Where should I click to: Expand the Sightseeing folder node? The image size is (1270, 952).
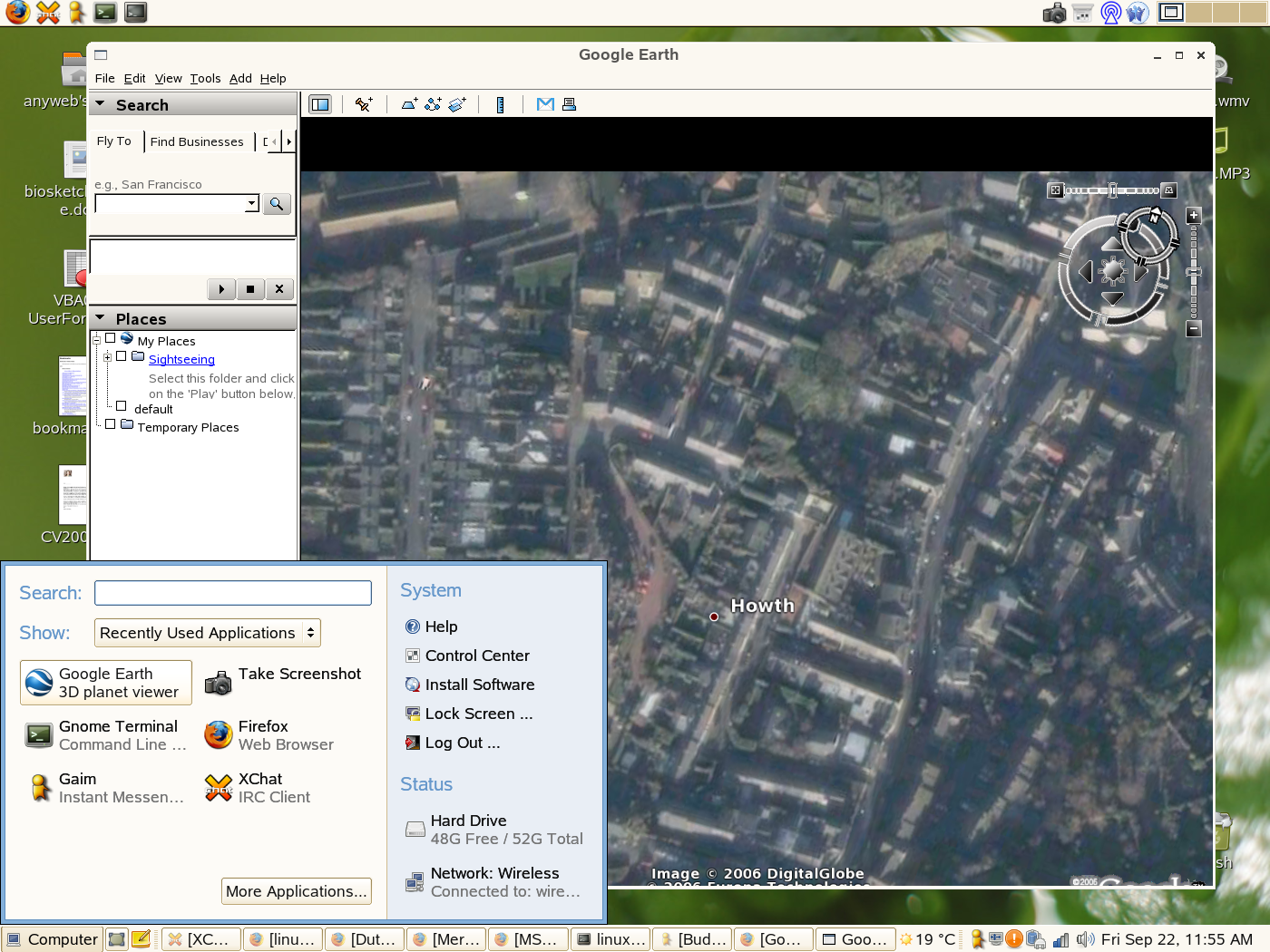[x=107, y=357]
